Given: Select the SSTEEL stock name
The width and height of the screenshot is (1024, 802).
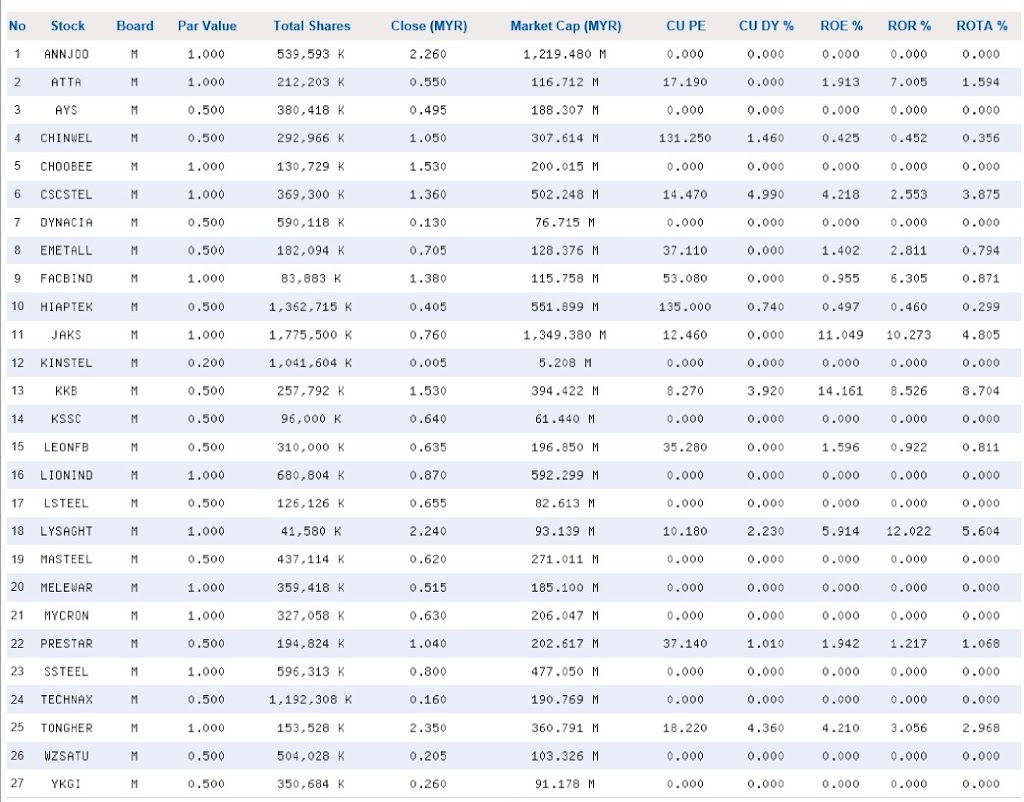Looking at the screenshot, I should point(66,672).
